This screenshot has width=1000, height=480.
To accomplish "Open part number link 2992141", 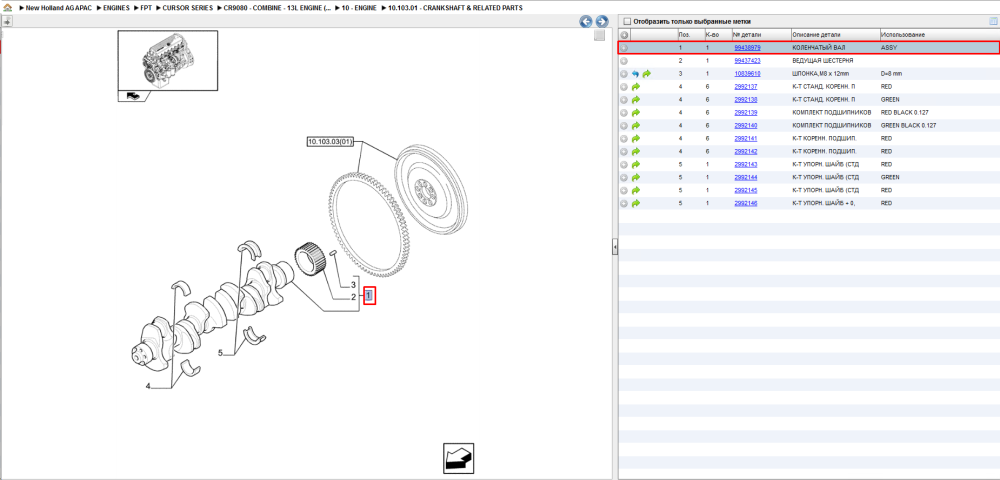I will point(746,138).
